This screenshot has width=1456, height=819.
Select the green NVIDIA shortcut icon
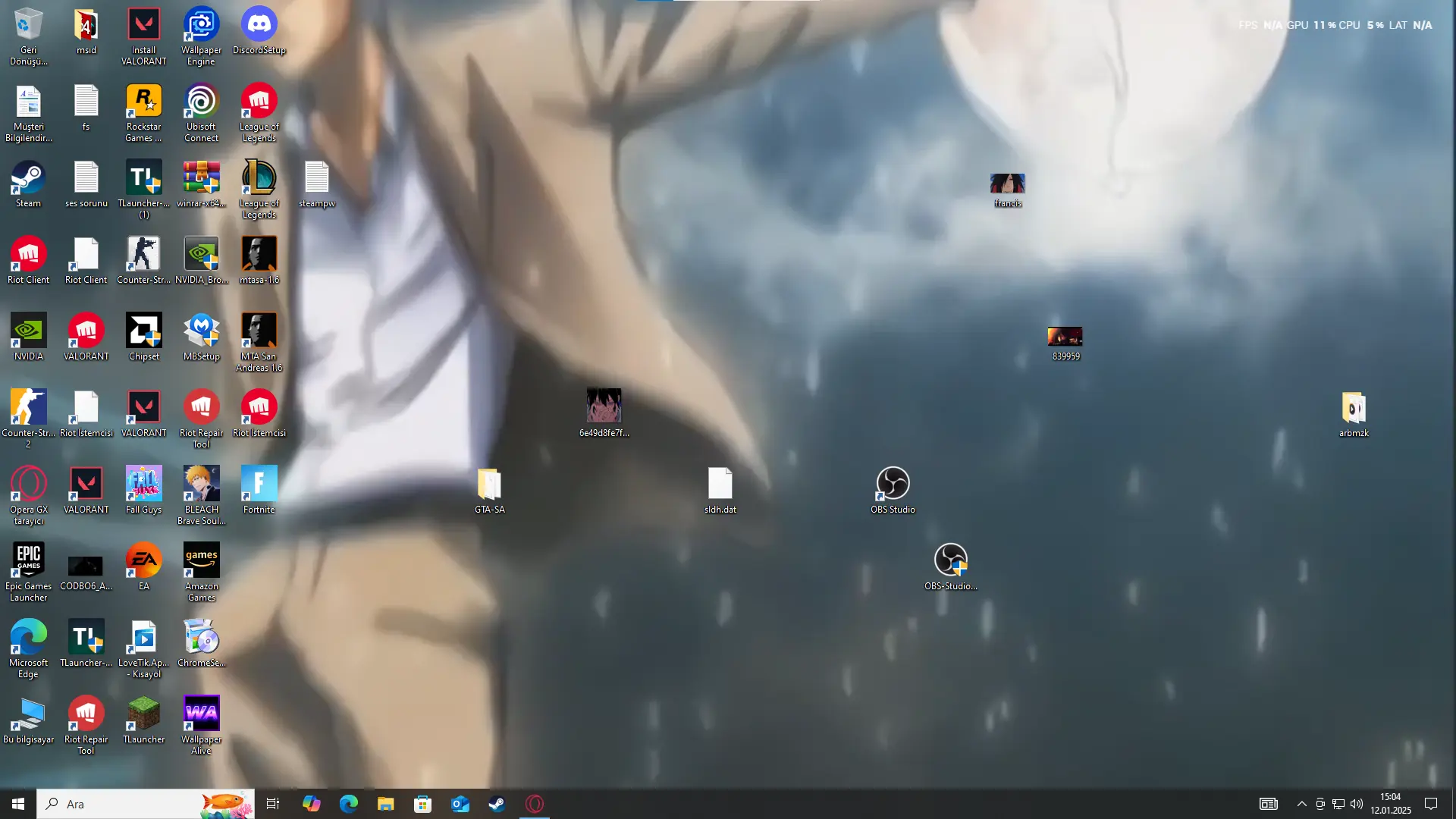click(x=28, y=337)
